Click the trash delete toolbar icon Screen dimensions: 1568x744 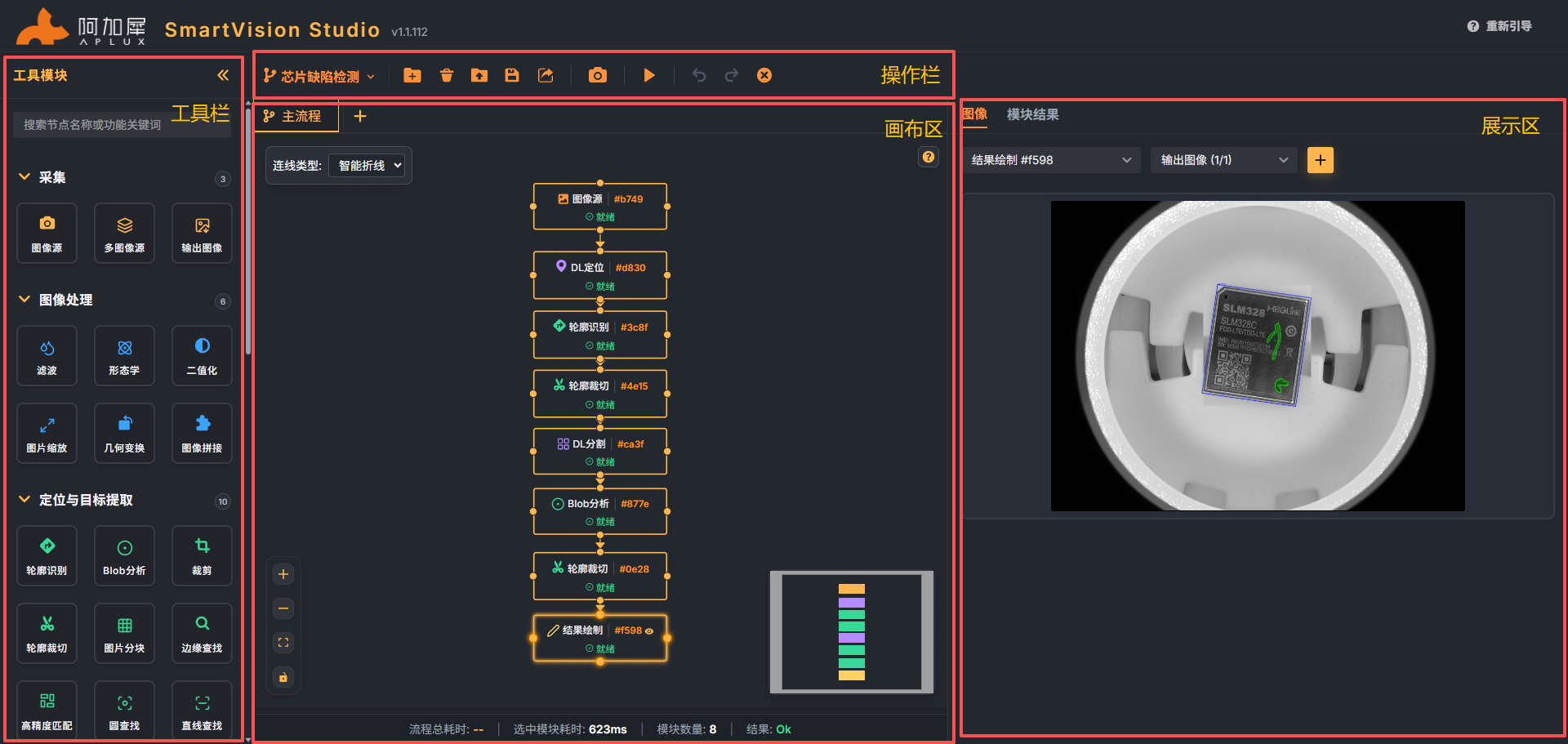[x=446, y=75]
